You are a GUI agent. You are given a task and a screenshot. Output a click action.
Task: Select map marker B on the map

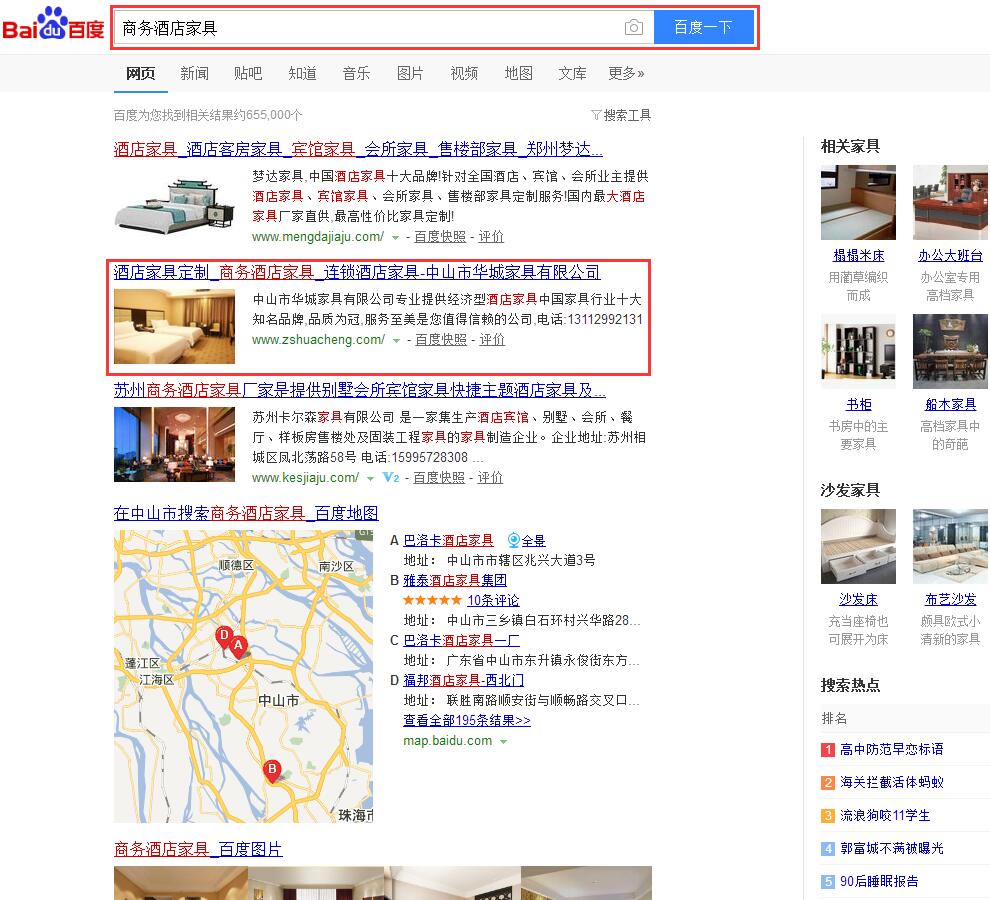click(x=271, y=770)
